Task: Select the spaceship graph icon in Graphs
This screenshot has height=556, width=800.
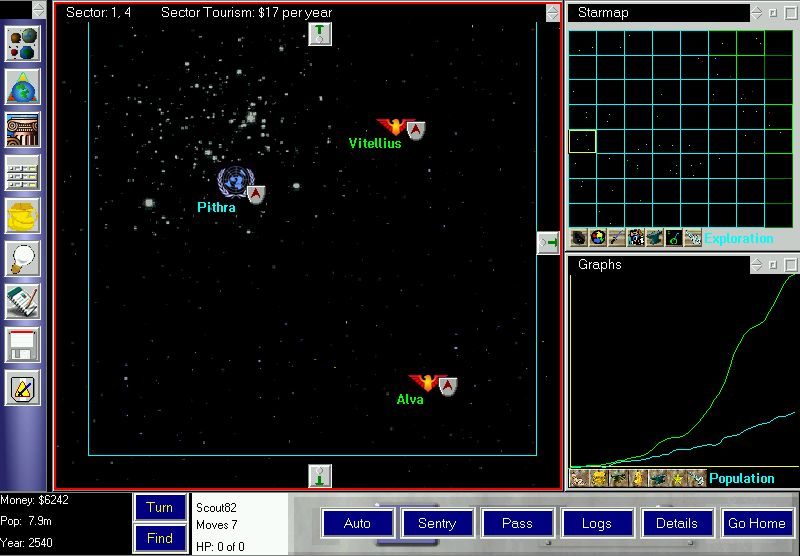Action: (x=696, y=478)
